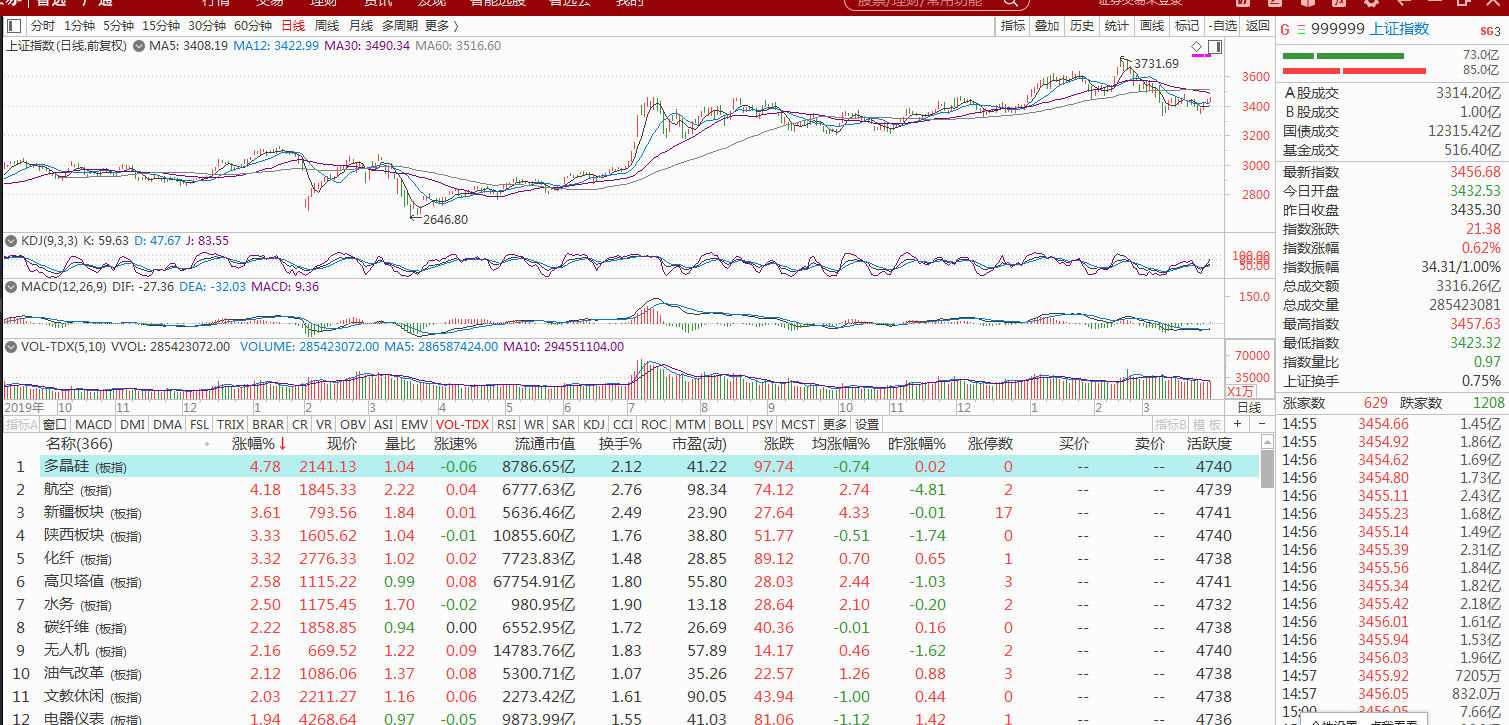Select the 多晶硅 sector row
Image resolution: width=1509 pixels, height=725 pixels.
tap(630, 466)
